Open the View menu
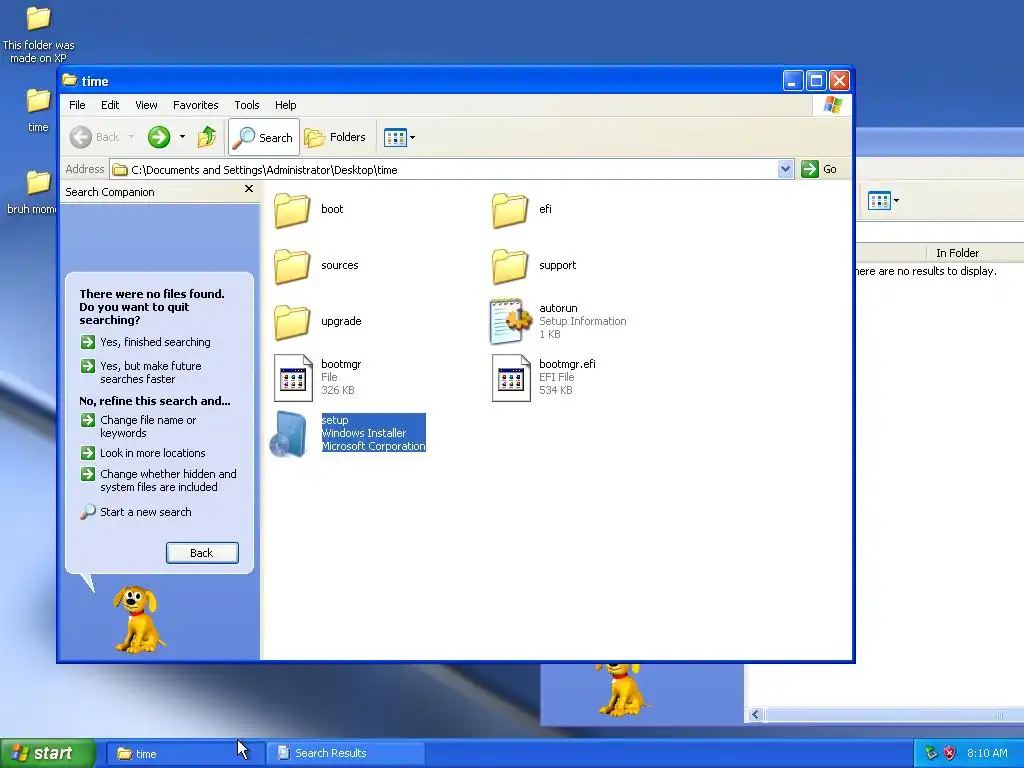 point(146,105)
